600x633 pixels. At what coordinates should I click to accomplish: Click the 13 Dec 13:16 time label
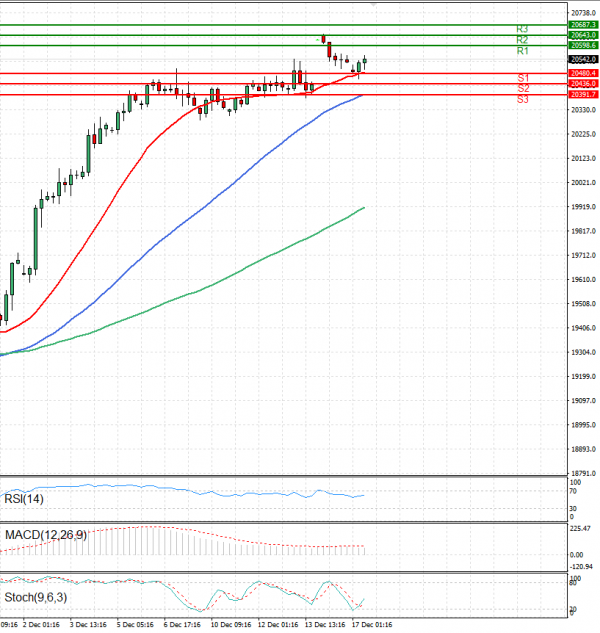[325, 625]
